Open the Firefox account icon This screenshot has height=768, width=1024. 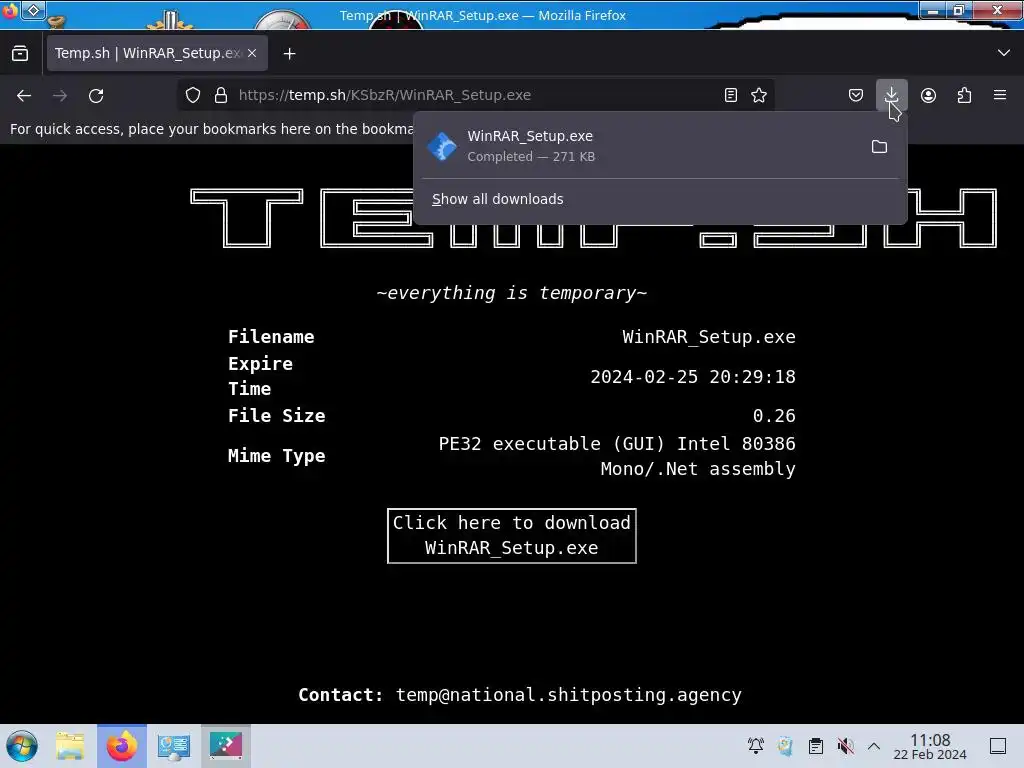[x=928, y=95]
